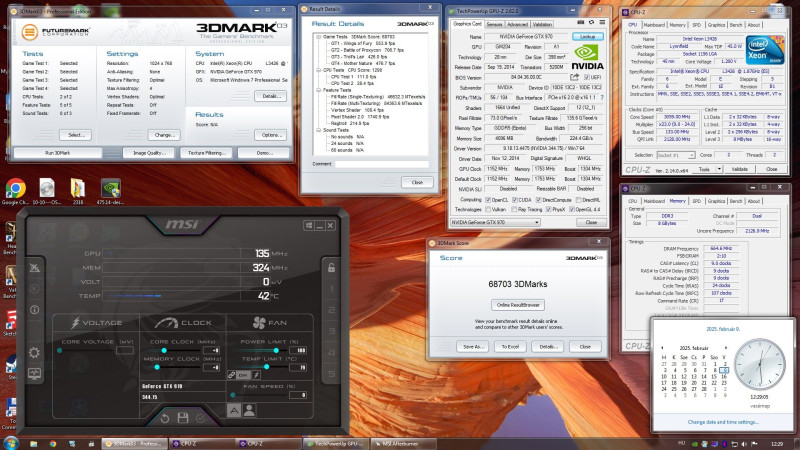Open Google Chrome desktop shortcut
This screenshot has width=800, height=450.
click(15, 192)
